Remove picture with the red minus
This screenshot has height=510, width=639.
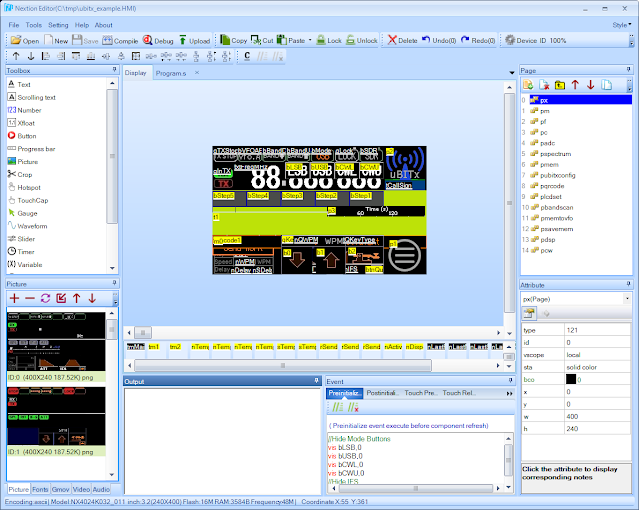30,298
